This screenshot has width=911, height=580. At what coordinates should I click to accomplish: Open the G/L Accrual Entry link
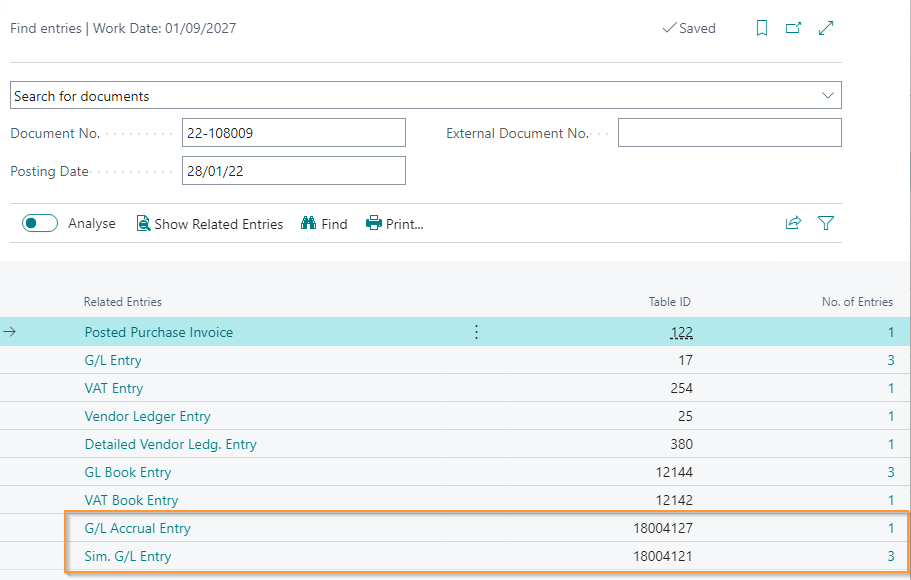pos(138,528)
